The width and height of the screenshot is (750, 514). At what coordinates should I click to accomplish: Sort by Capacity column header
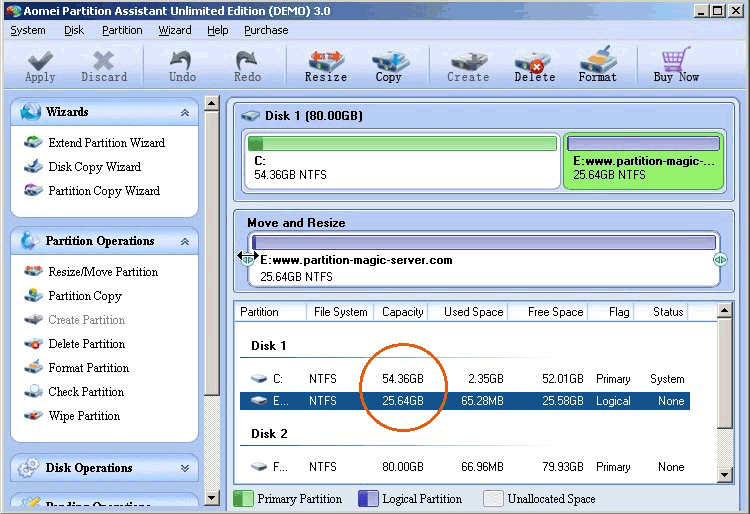[401, 312]
